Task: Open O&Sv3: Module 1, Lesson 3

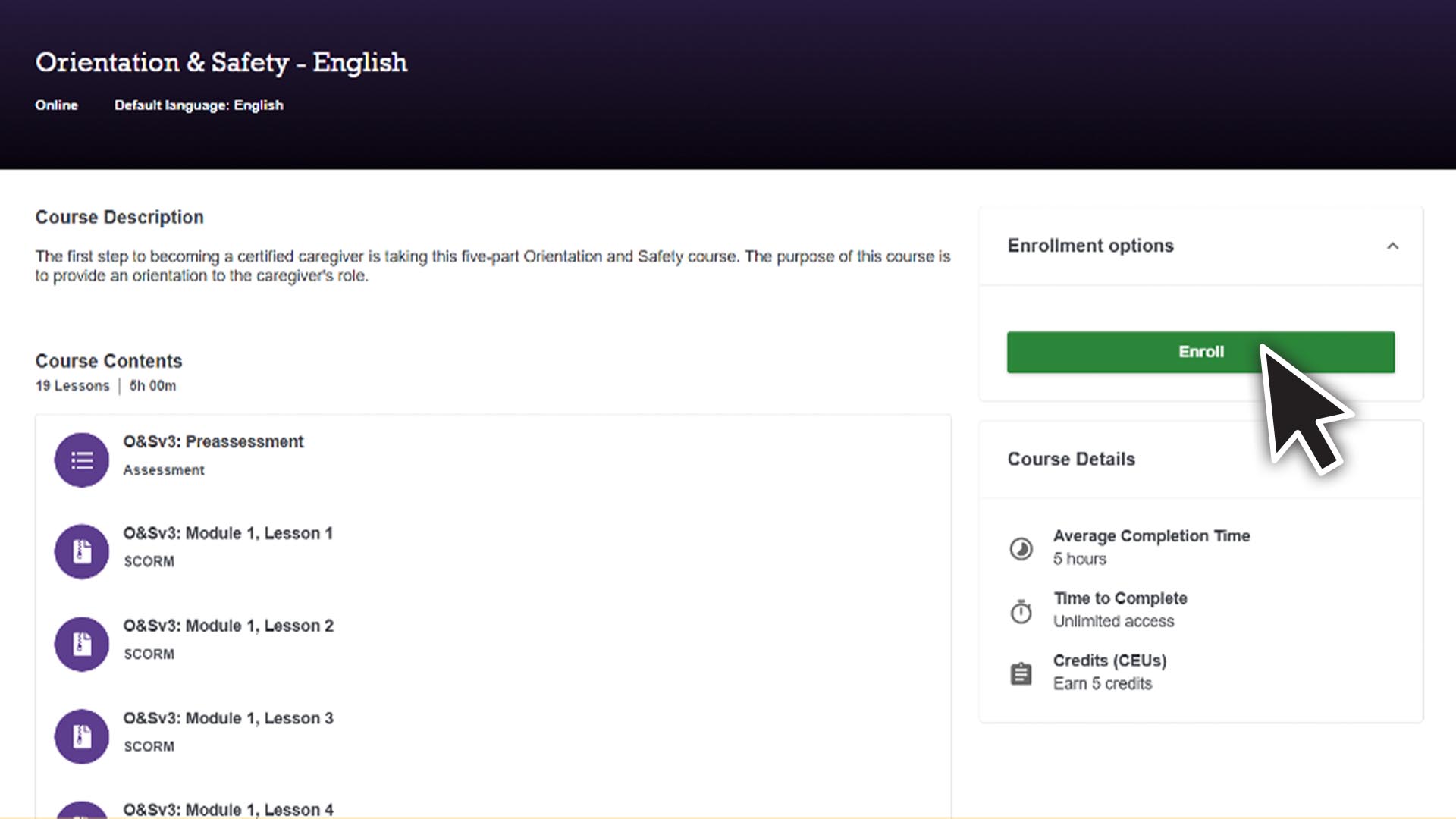Action: tap(227, 718)
